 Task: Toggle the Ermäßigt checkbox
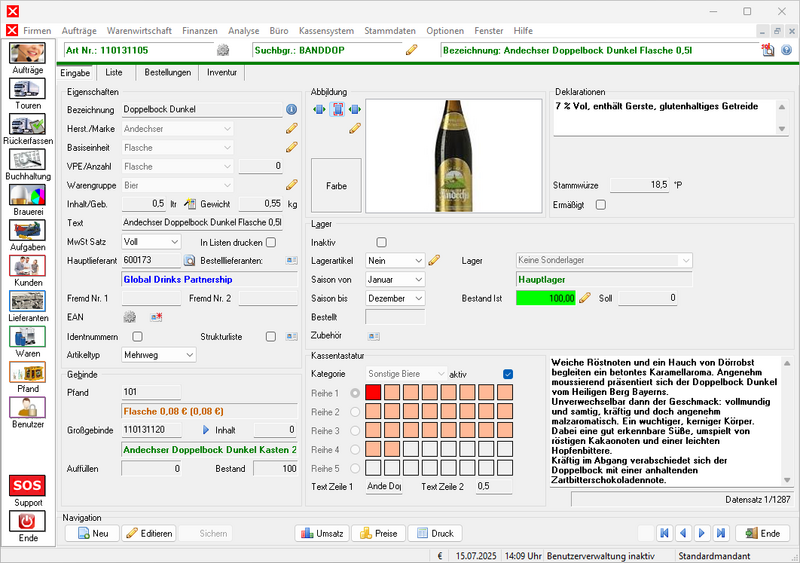(601, 205)
